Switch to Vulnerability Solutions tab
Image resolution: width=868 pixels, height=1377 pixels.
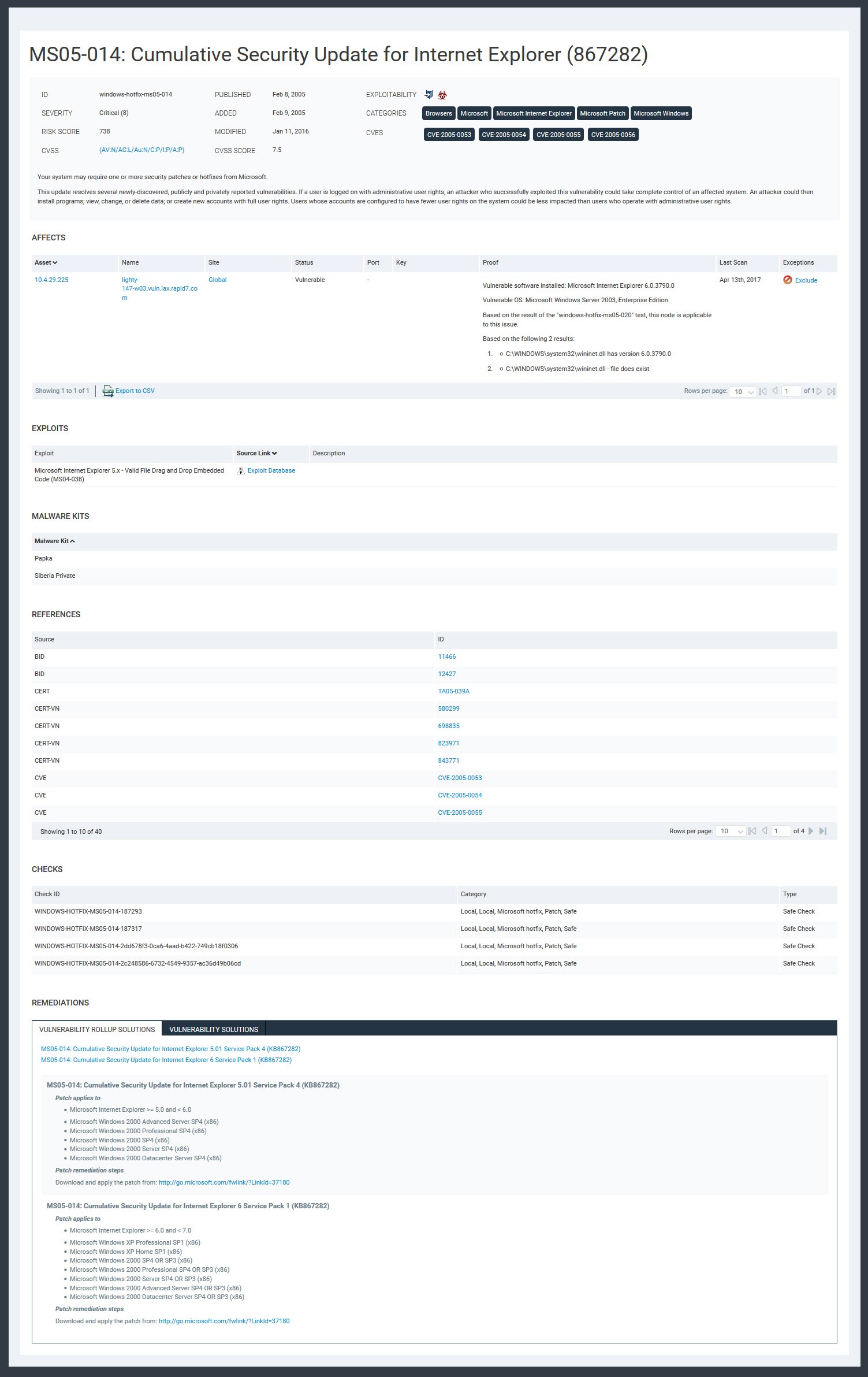[214, 1030]
